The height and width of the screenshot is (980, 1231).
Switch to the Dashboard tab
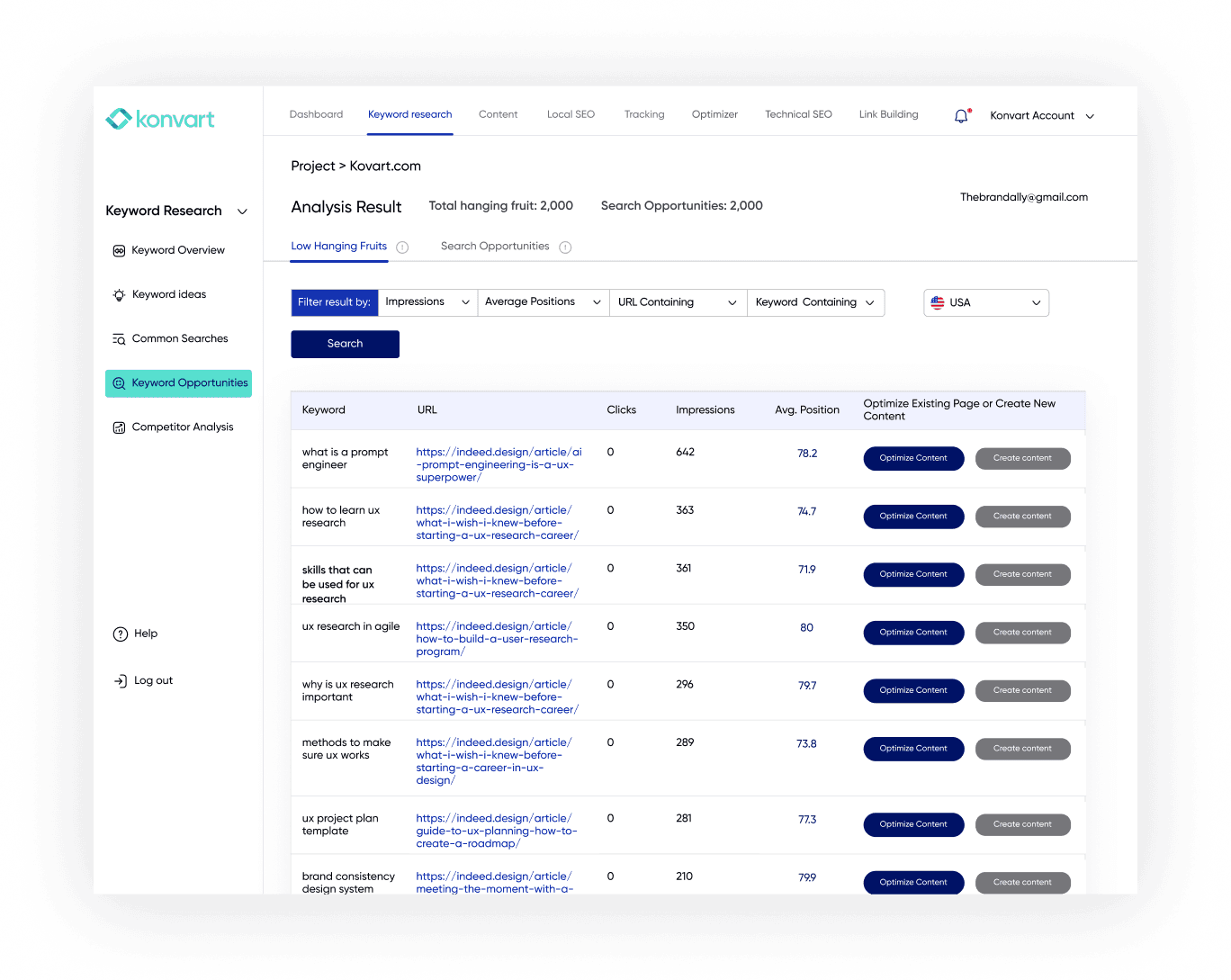(316, 114)
